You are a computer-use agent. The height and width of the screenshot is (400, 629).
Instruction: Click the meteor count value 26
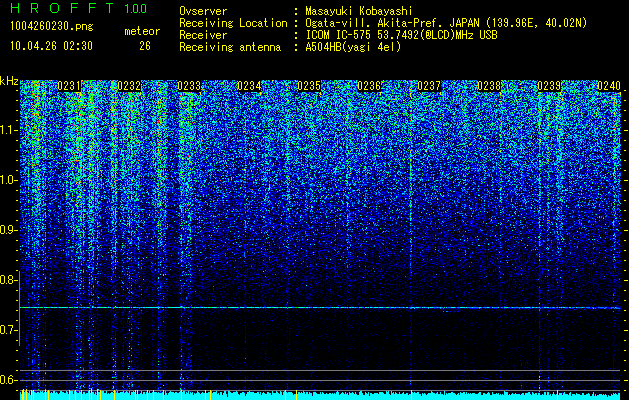pos(145,46)
